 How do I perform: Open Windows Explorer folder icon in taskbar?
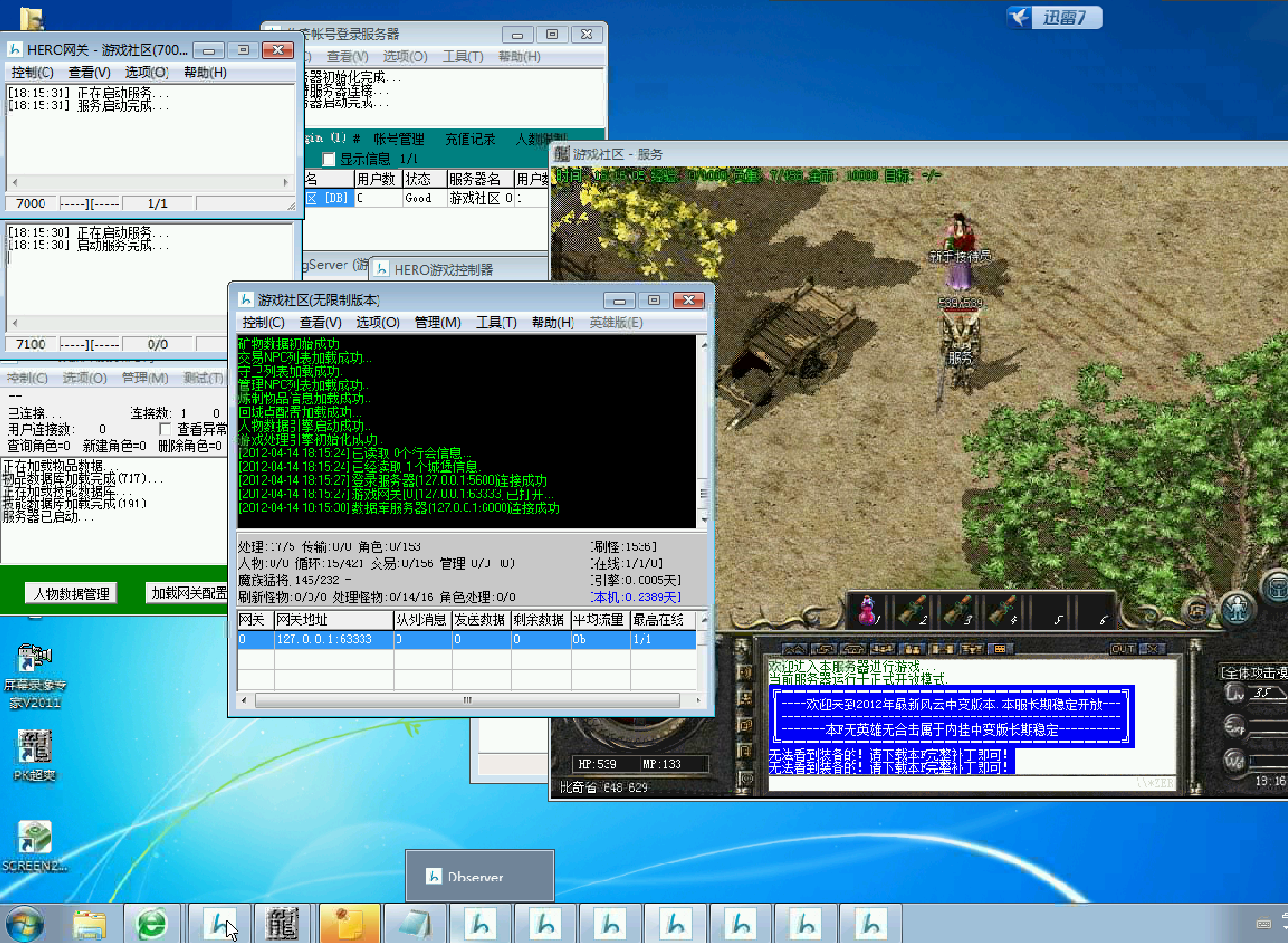point(89,923)
